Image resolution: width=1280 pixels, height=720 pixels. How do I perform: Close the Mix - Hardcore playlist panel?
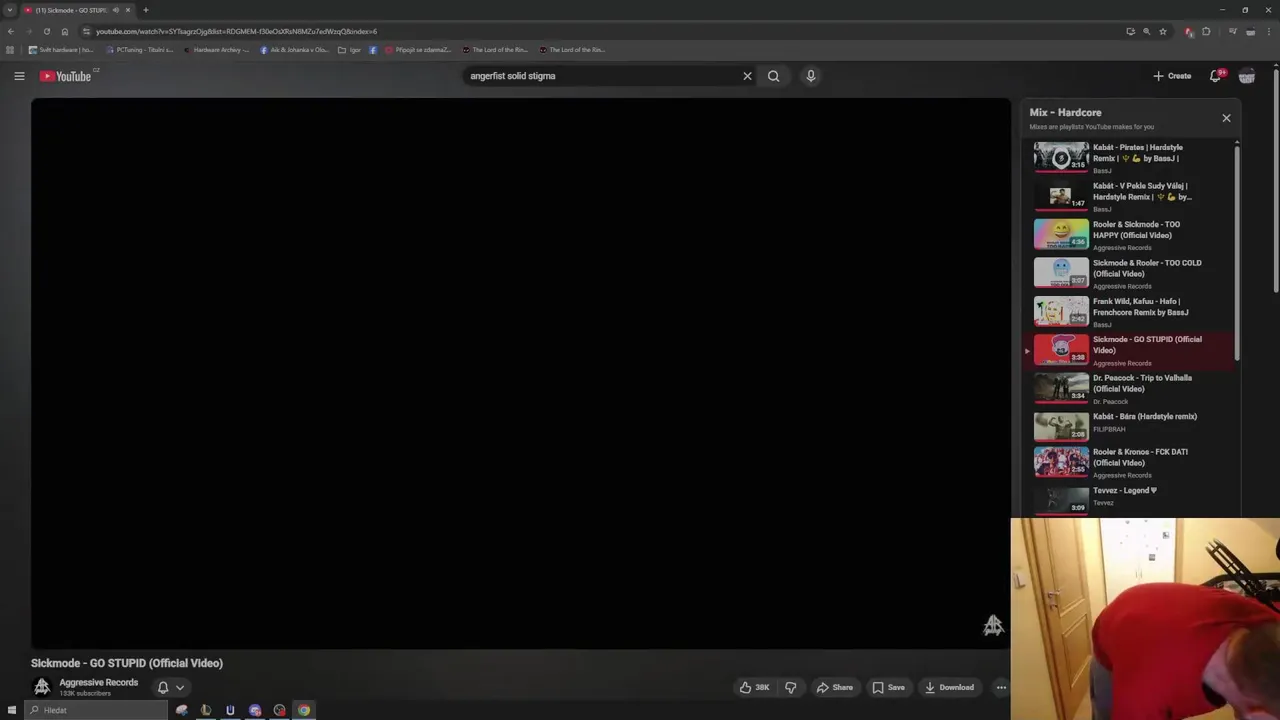point(1226,118)
